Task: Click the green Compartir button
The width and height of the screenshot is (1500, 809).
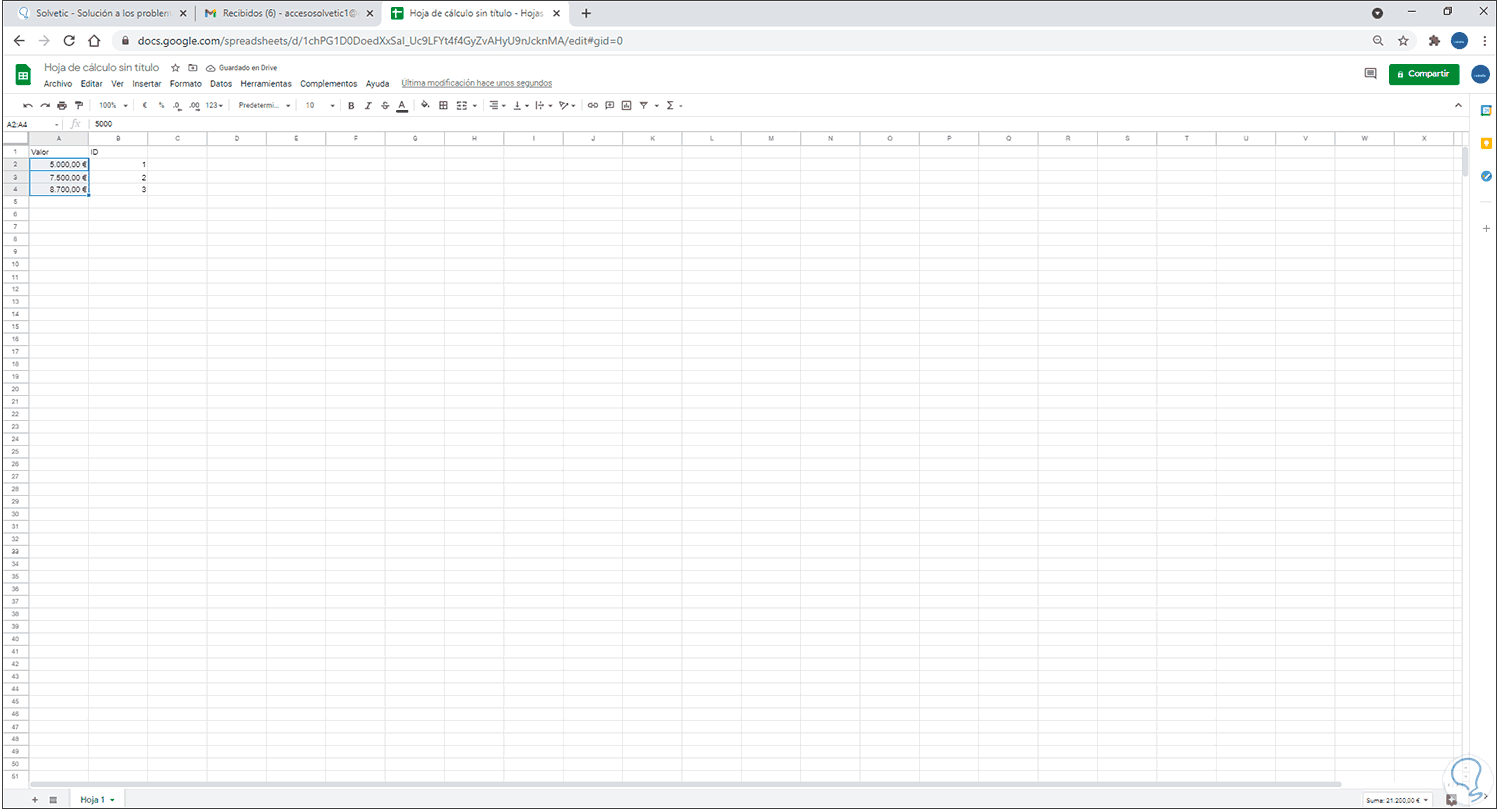Action: tap(1424, 74)
